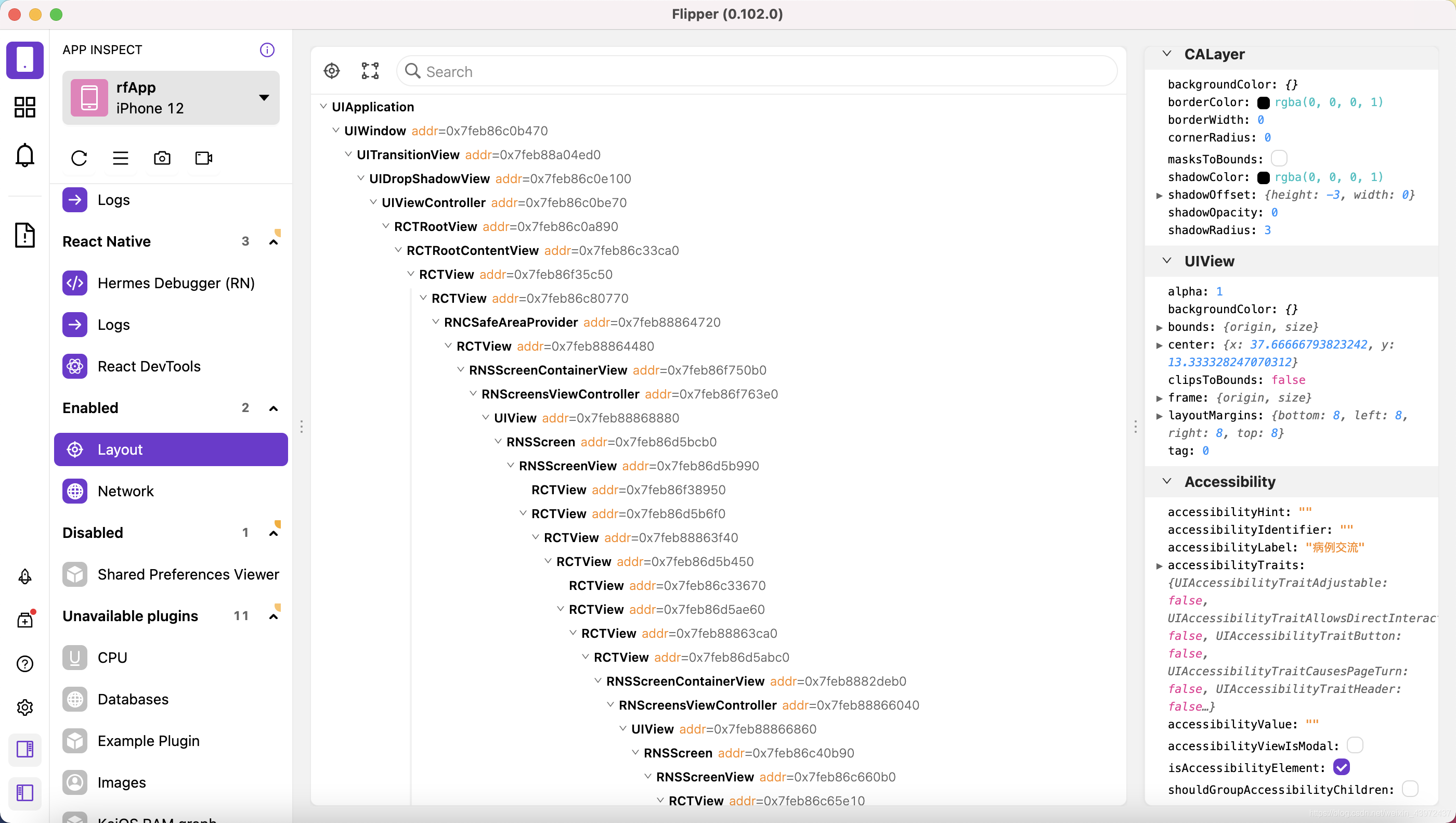Open React DevTools plugin
The height and width of the screenshot is (823, 1456).
[149, 366]
